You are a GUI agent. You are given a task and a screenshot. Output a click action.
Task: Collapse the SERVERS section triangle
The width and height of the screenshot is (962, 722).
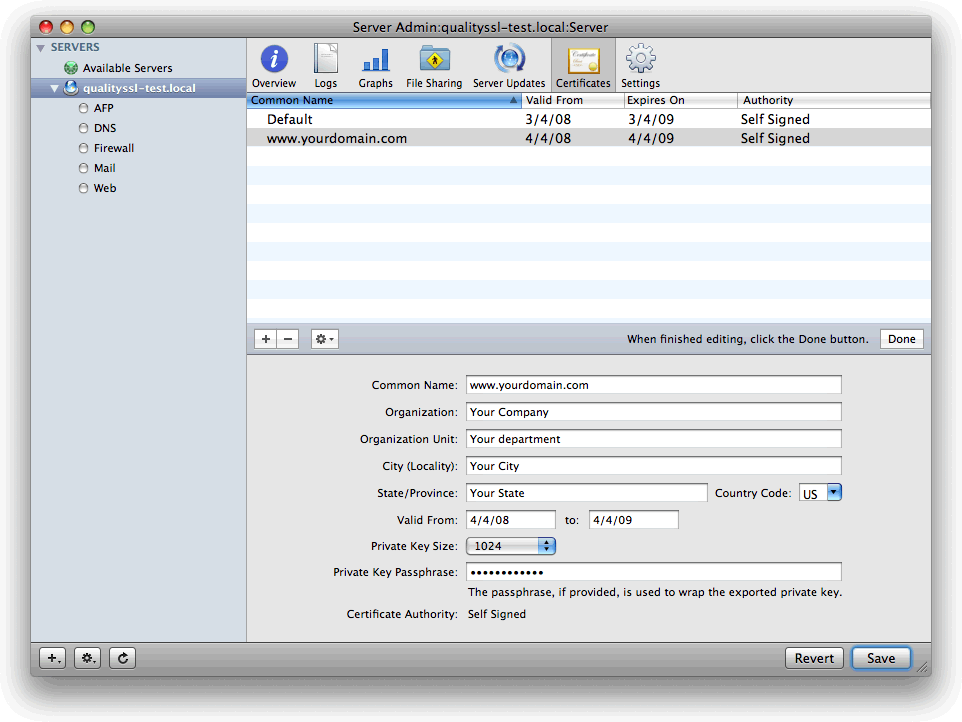[40, 48]
